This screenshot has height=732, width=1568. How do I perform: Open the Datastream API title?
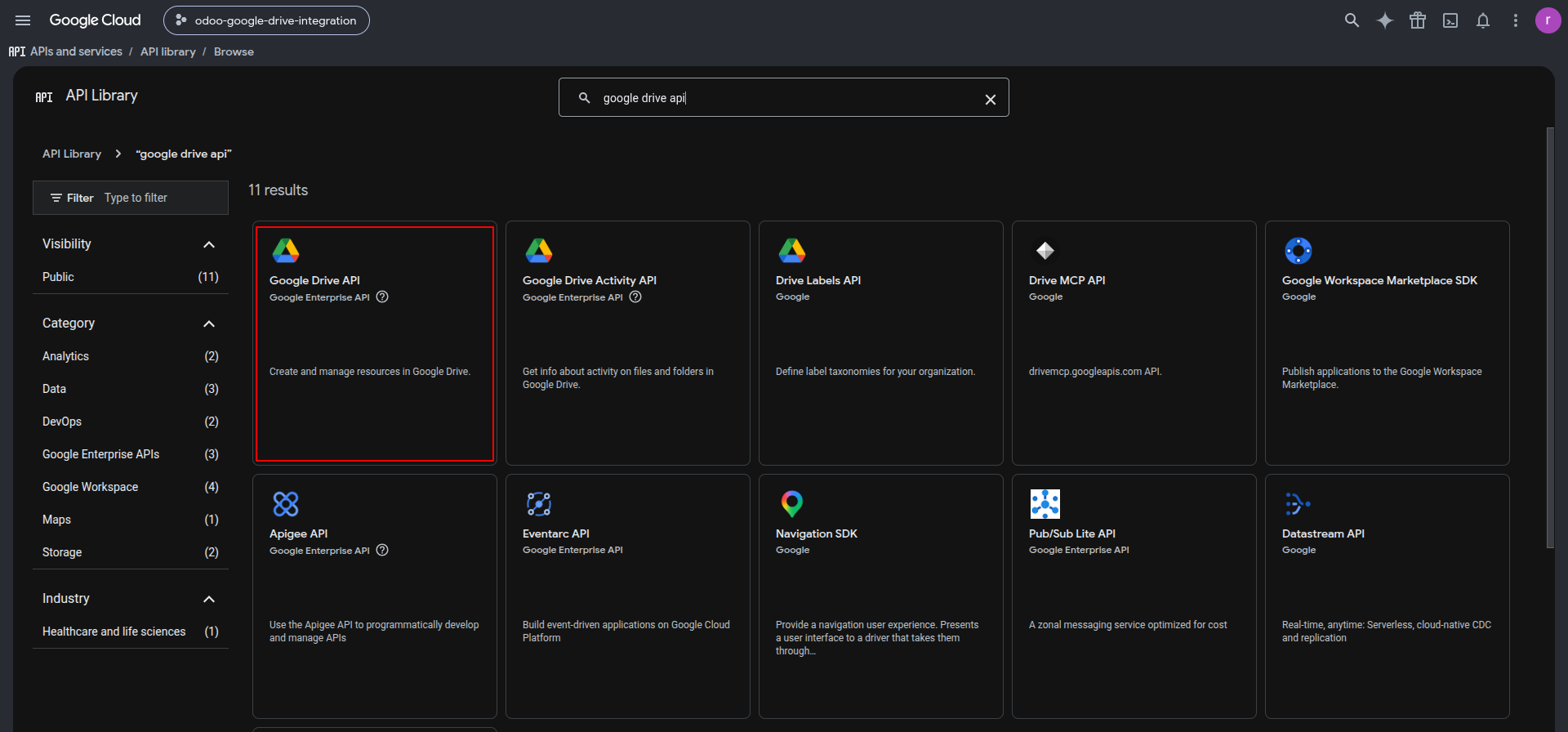tap(1323, 533)
